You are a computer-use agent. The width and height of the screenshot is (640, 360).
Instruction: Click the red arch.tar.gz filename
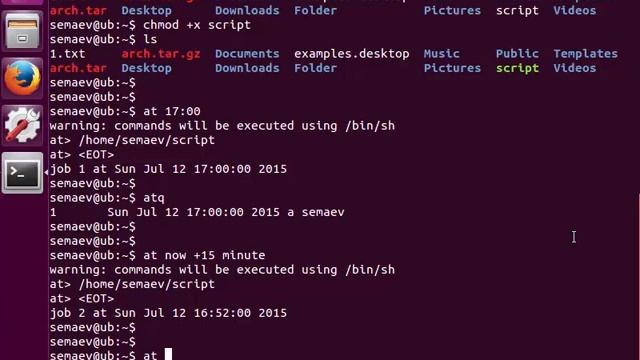[x=161, y=54]
